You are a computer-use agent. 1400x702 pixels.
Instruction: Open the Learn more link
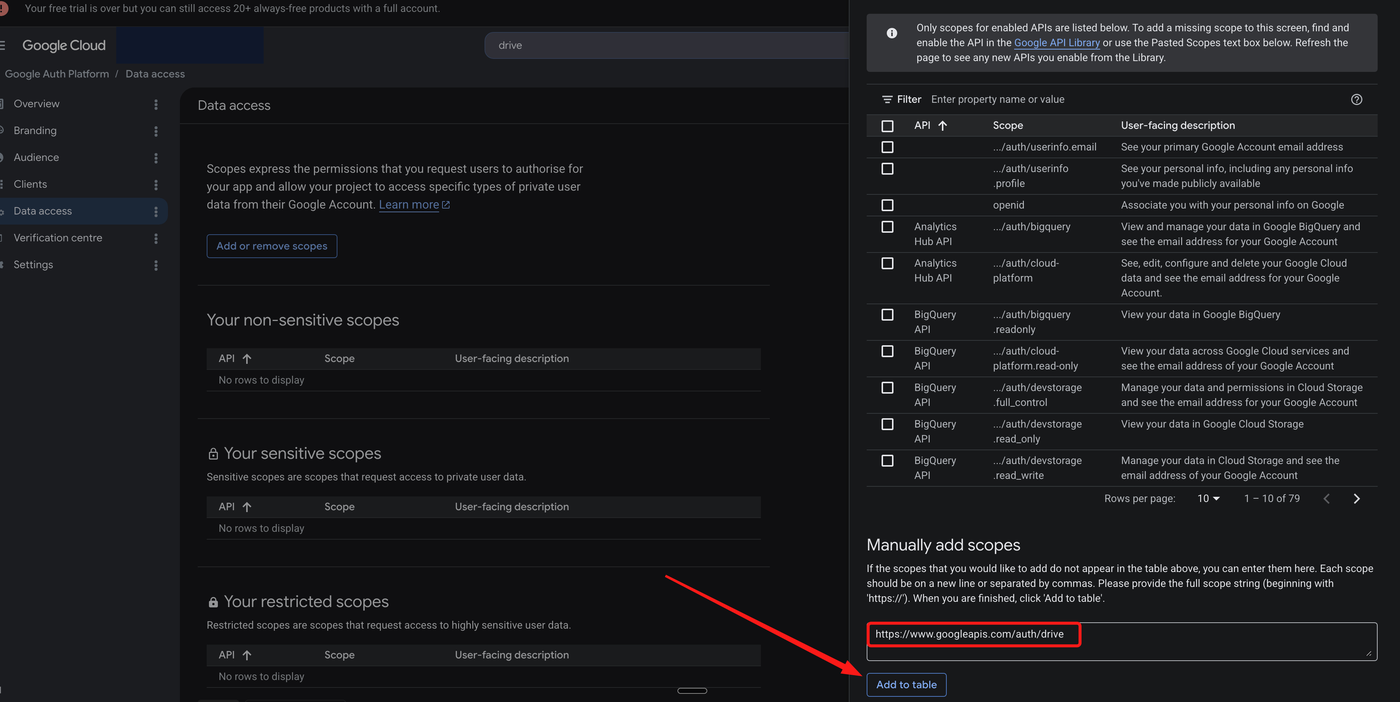click(414, 205)
